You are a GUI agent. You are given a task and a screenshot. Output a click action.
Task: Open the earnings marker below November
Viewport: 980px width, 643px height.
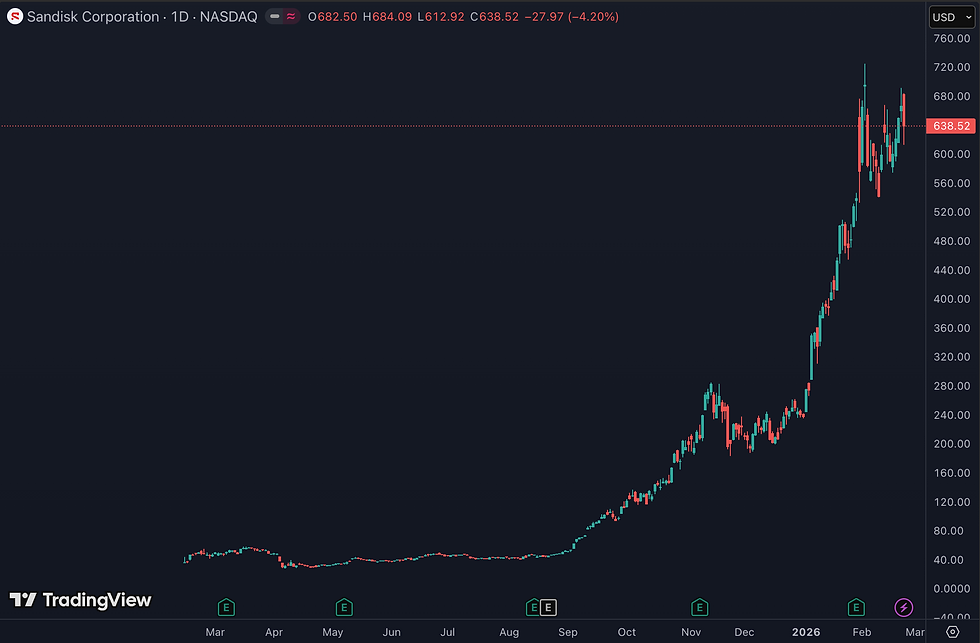[699, 607]
